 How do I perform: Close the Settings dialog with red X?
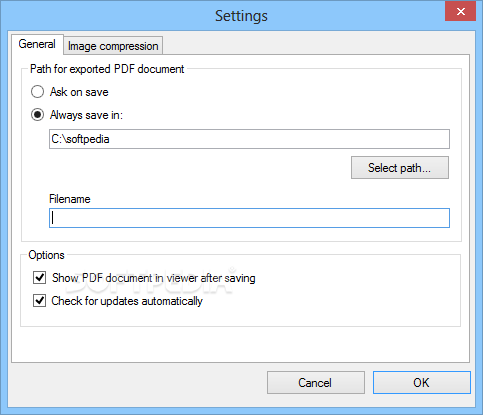pyautogui.click(x=460, y=11)
